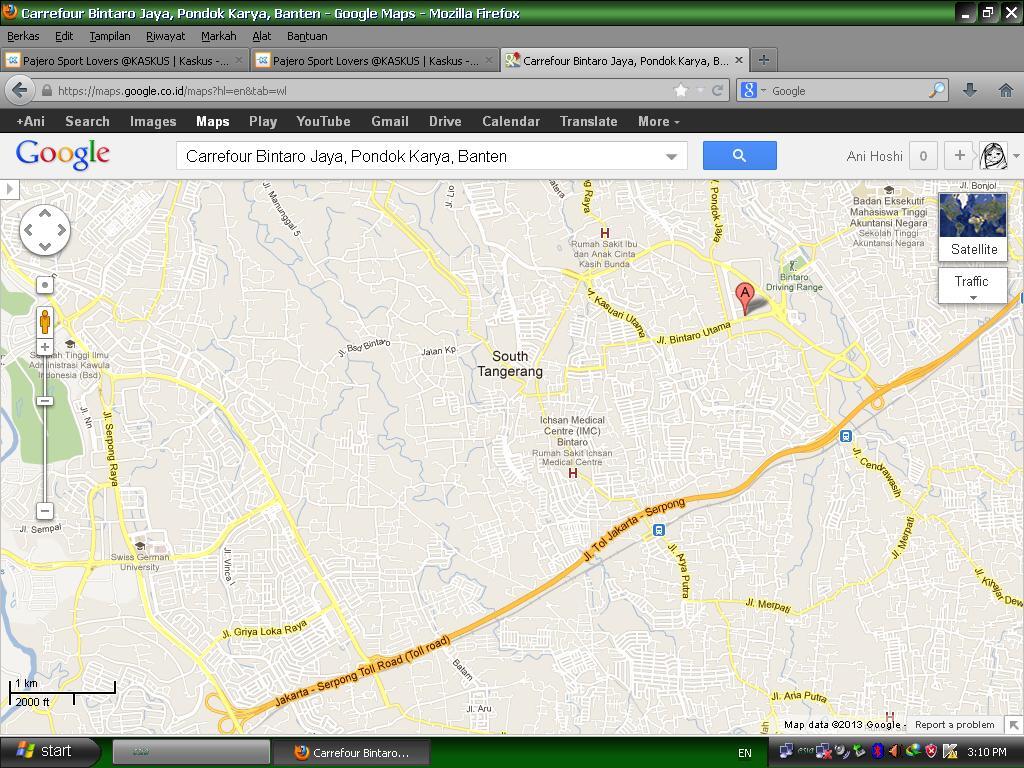Screen dimensions: 1024x768
Task: Click the Jakarta-Serpong toll transit station icon
Action: pos(659,530)
